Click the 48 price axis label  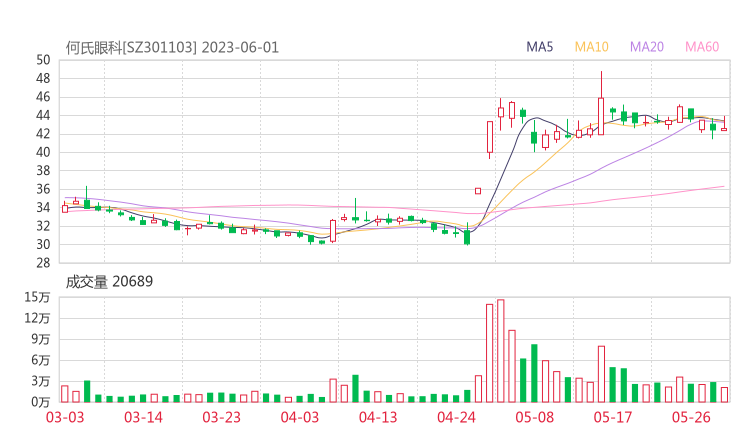43,78
